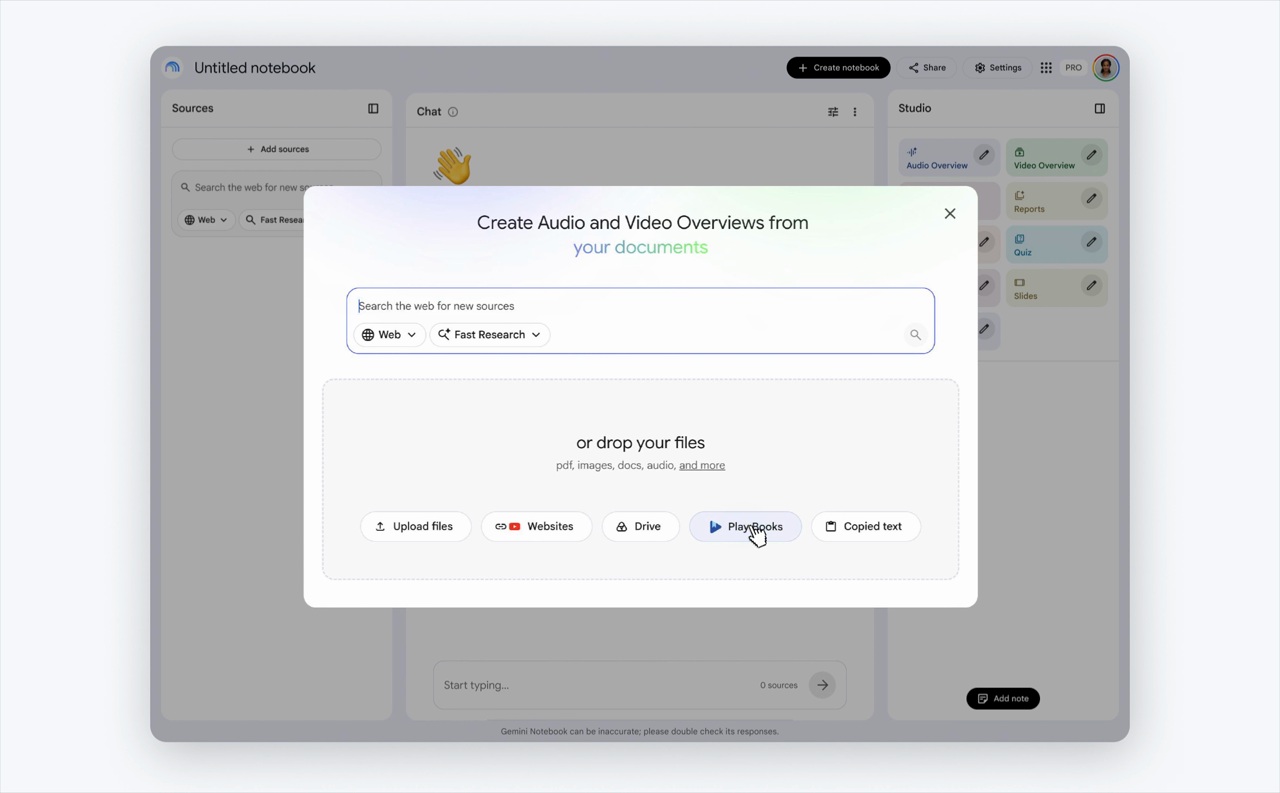Expand the Web source dropdown in dialog
The height and width of the screenshot is (793, 1280).
click(x=389, y=335)
